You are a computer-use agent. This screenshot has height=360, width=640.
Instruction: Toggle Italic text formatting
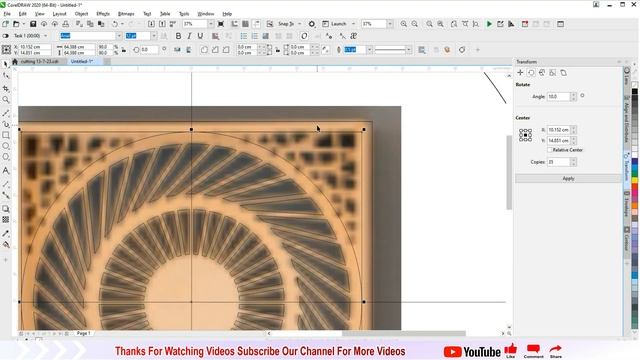189,36
